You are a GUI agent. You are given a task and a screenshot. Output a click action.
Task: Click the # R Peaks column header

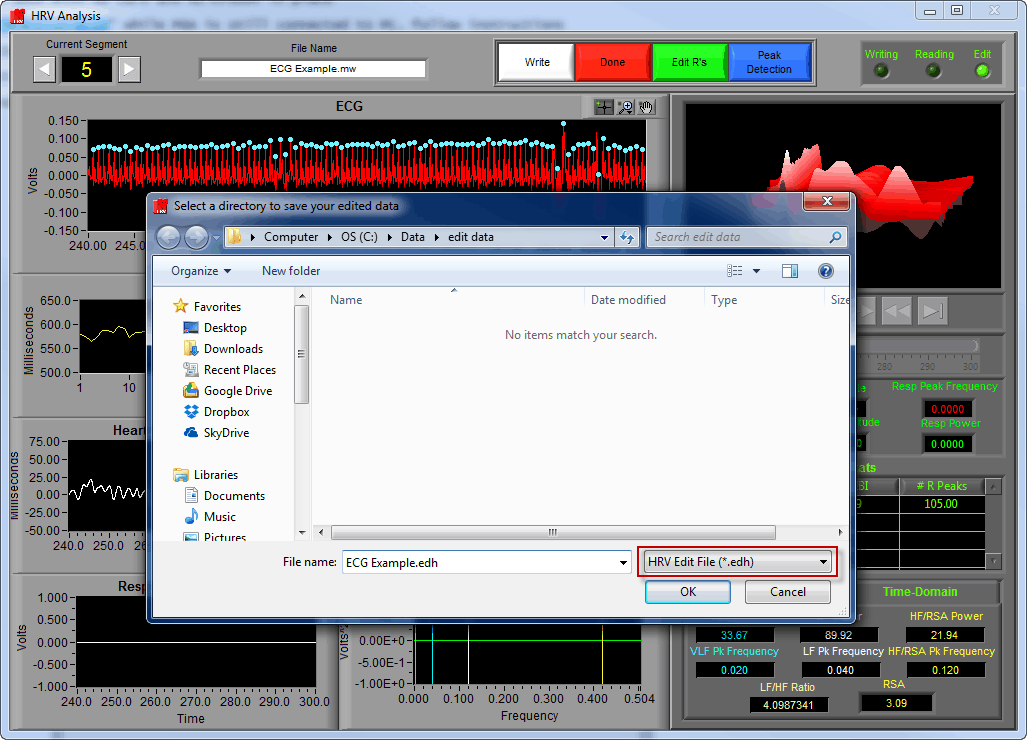941,486
